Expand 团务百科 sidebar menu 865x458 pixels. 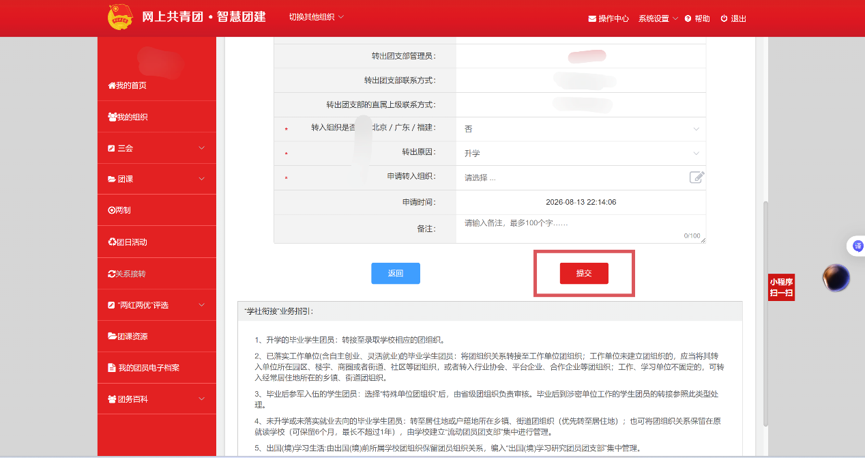[x=157, y=399]
